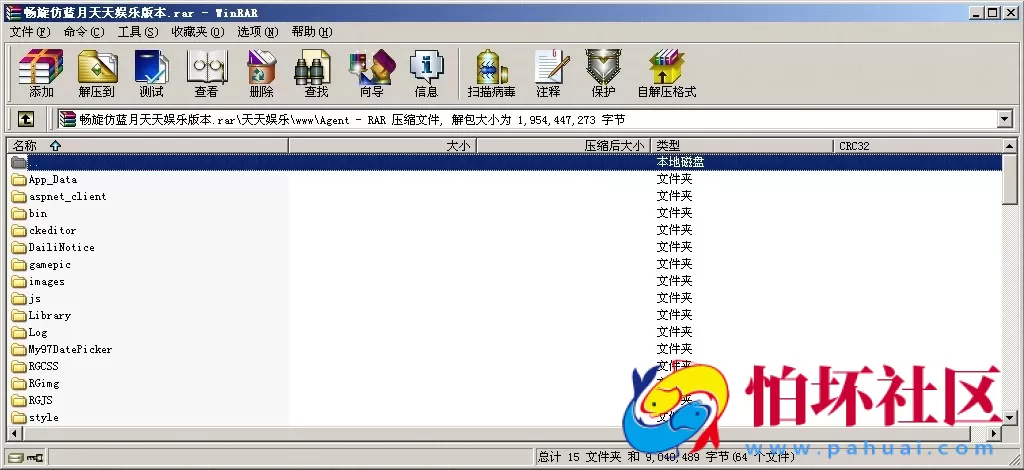Sort by CRC32 column header
1024x470 pixels.
[x=918, y=146]
